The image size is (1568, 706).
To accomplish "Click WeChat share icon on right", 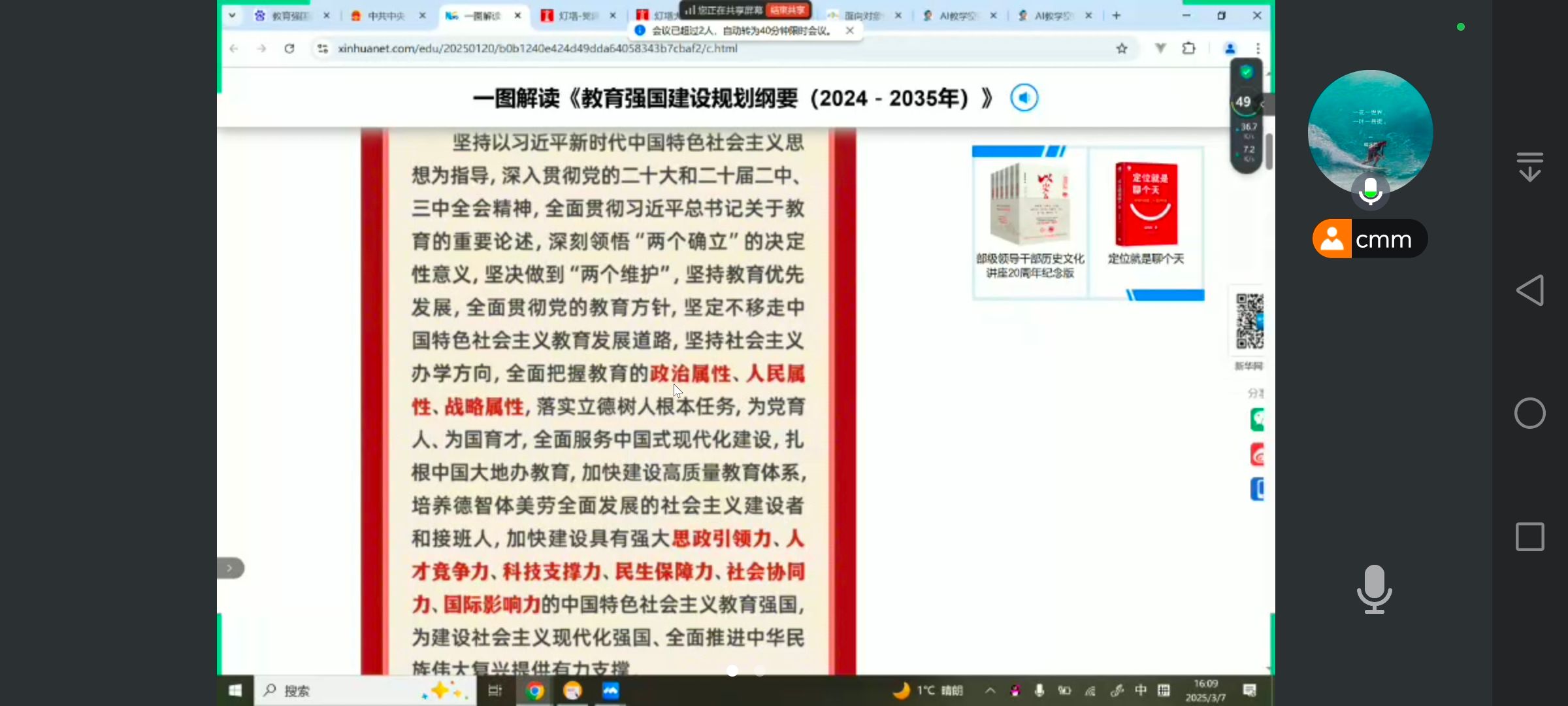I will (x=1257, y=419).
